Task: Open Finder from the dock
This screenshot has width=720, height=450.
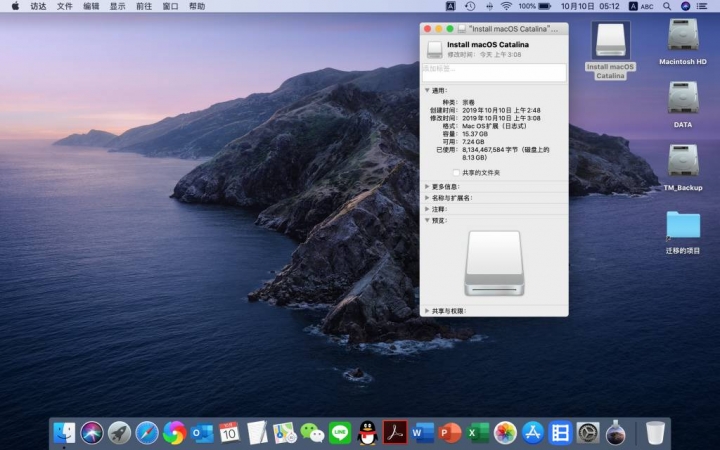Action: [64, 433]
